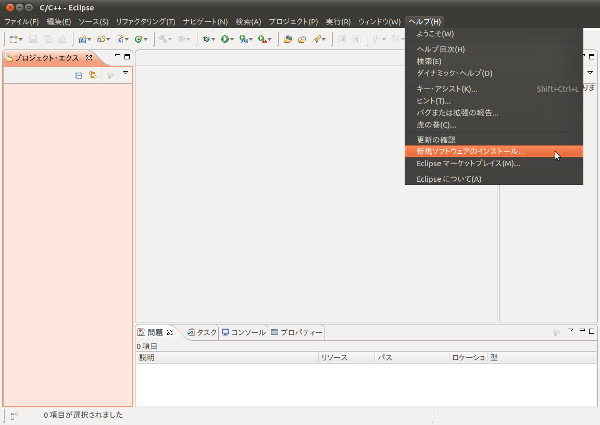Click the Build hammer icon

(x=163, y=39)
